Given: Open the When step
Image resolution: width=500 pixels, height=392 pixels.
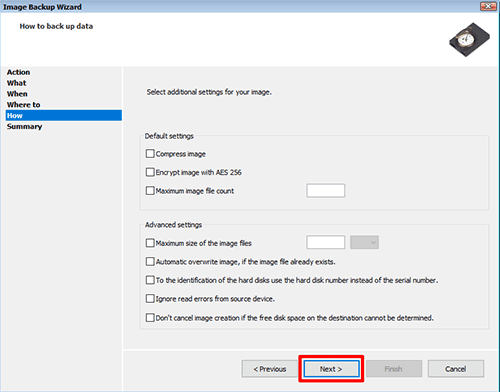Looking at the screenshot, I should click(17, 94).
